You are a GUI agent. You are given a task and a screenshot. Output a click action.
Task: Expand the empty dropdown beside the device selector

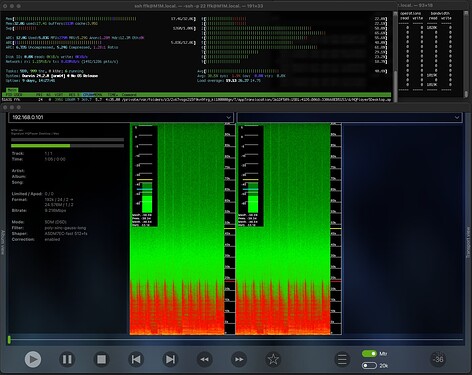pyautogui.click(x=349, y=117)
